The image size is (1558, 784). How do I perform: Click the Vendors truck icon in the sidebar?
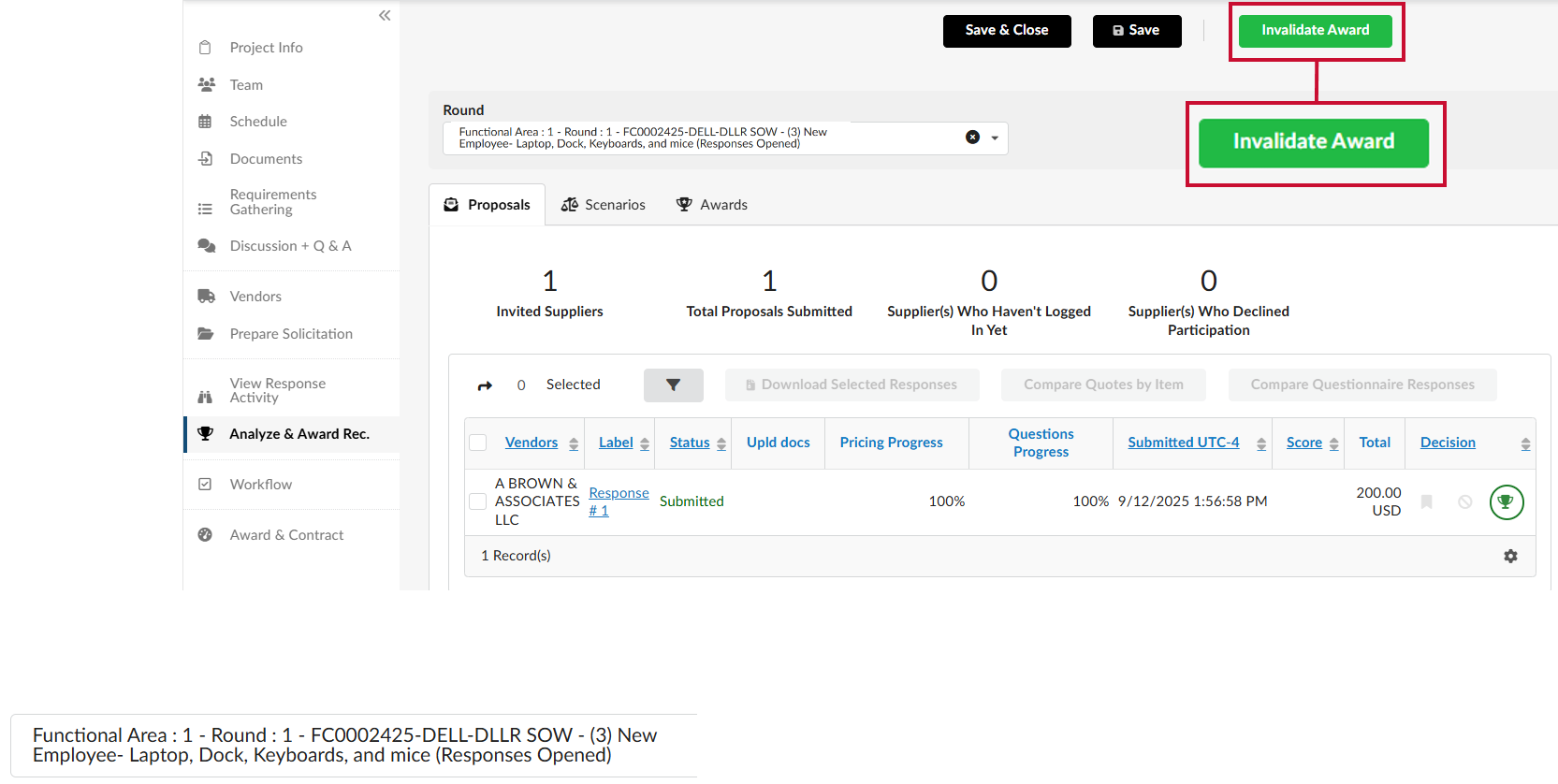206,297
